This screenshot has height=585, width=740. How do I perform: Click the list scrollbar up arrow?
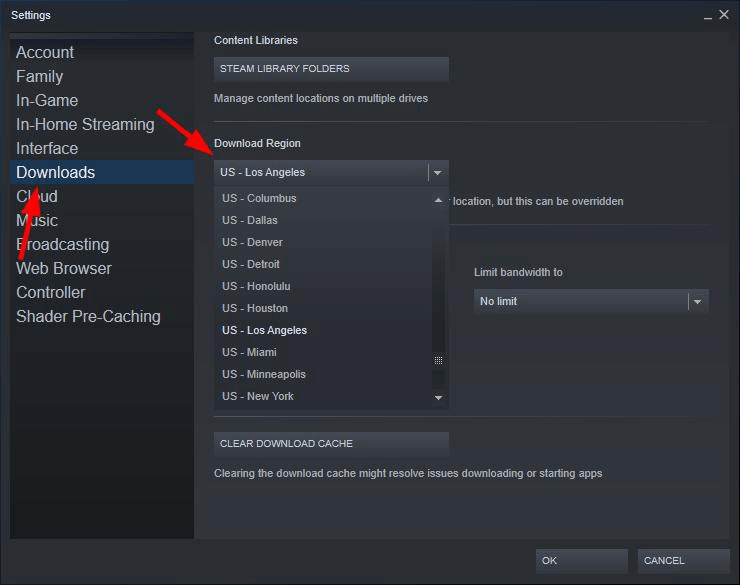pos(438,201)
